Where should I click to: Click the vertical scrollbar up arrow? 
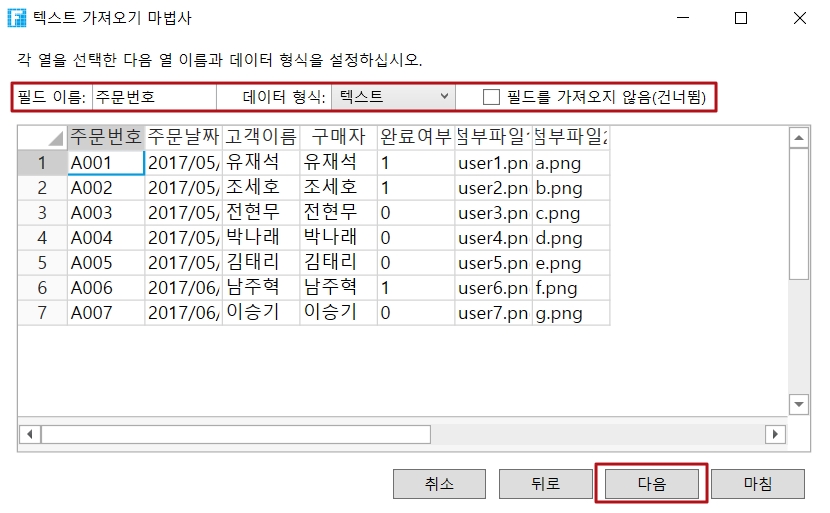[798, 137]
